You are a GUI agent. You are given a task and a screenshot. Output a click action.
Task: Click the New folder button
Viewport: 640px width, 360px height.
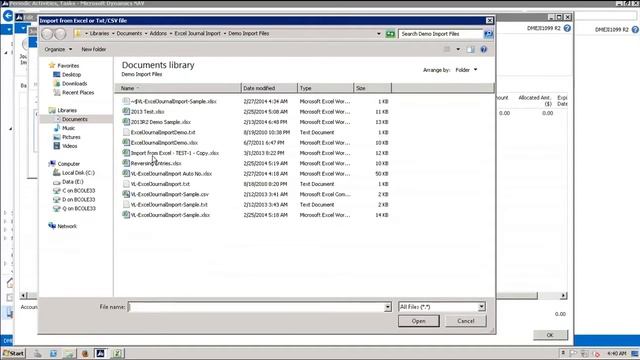(x=93, y=49)
